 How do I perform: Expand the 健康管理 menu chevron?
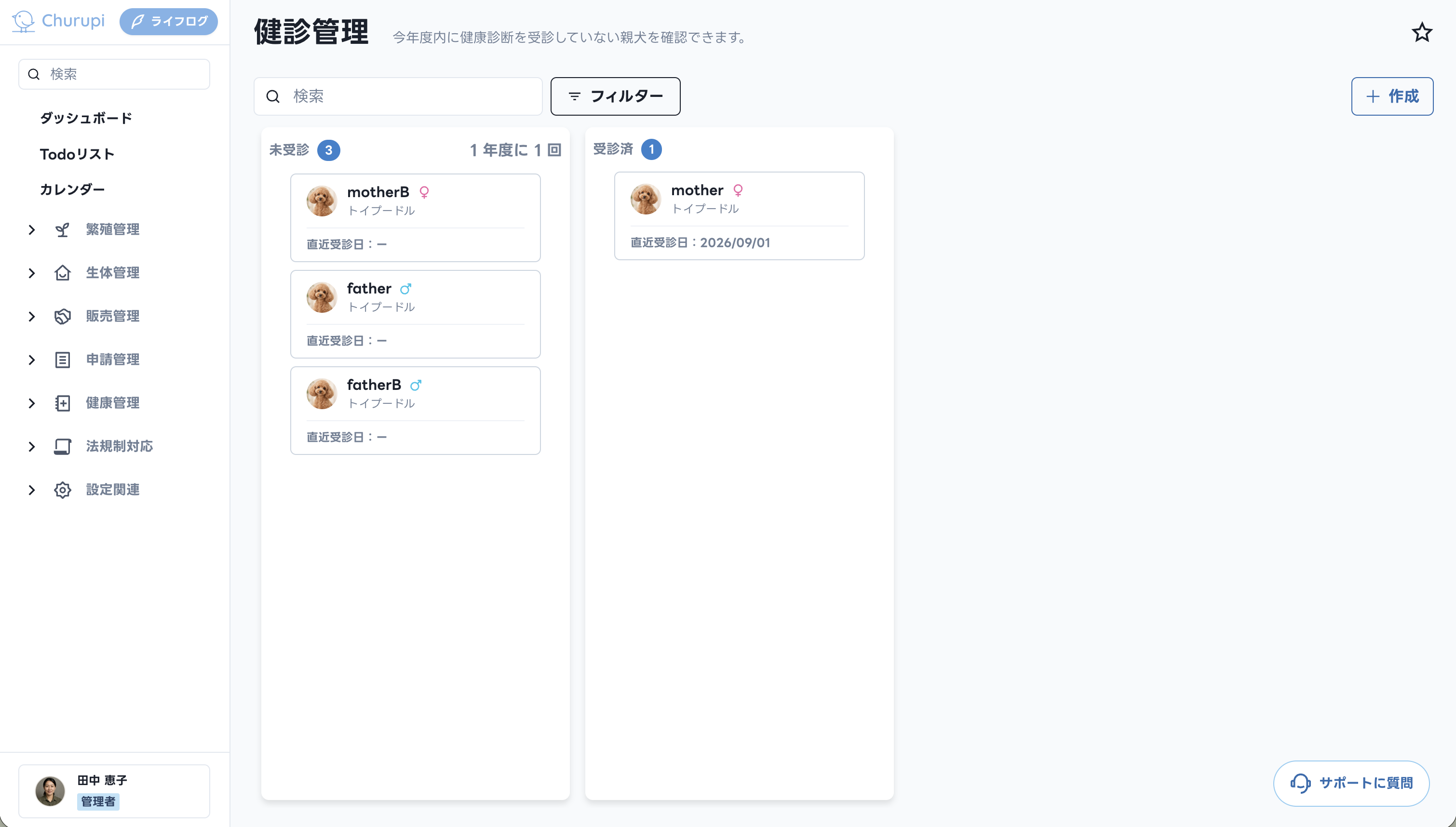coord(32,403)
